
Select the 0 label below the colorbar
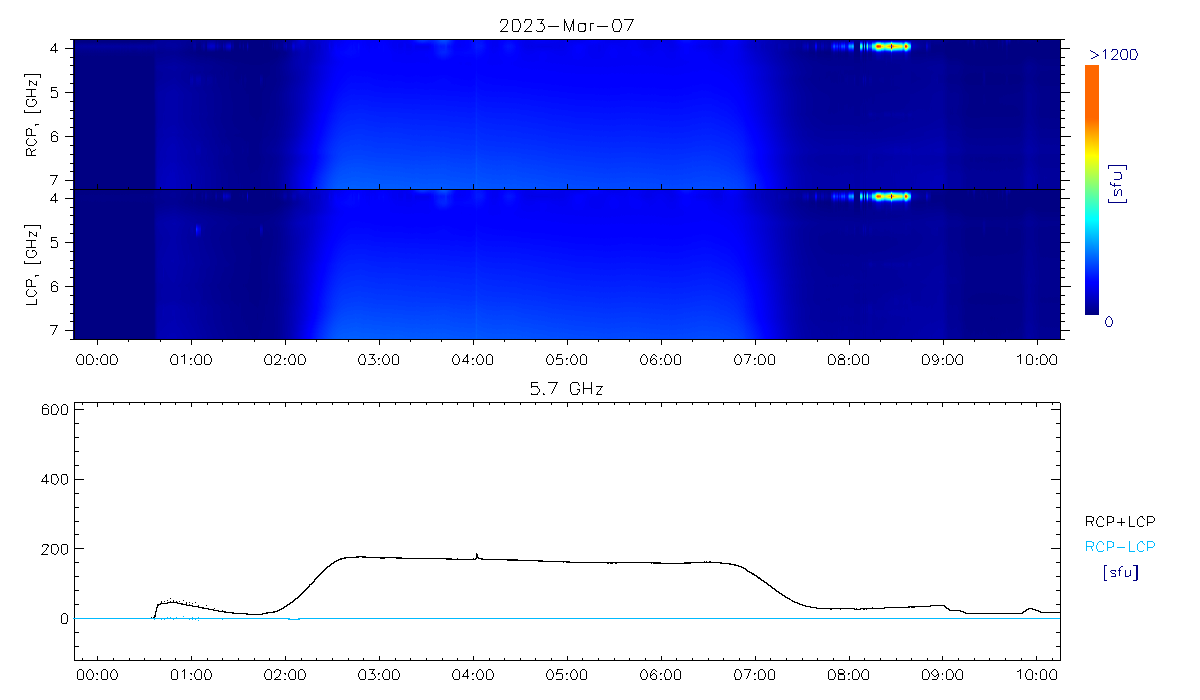(x=1108, y=322)
